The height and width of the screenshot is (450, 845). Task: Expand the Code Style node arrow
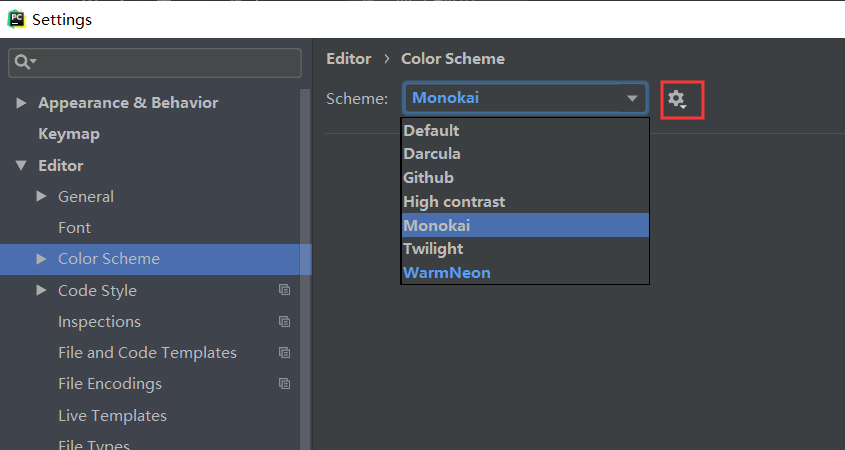tap(41, 290)
